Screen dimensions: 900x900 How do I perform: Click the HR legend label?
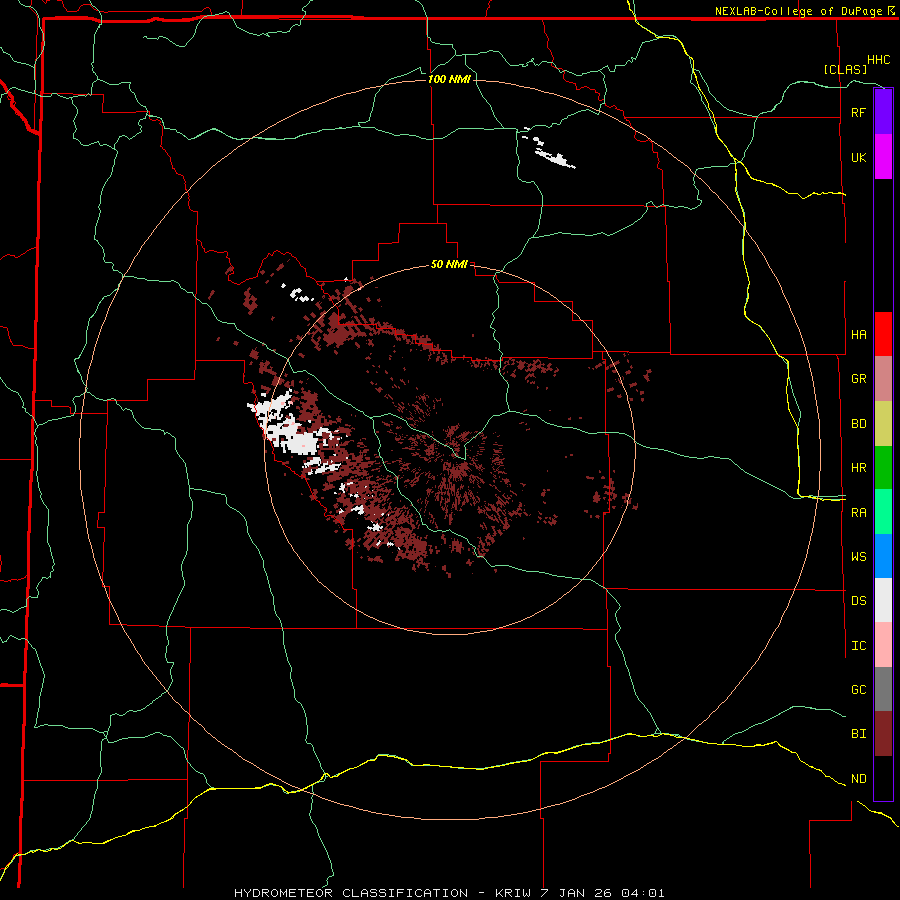858,468
